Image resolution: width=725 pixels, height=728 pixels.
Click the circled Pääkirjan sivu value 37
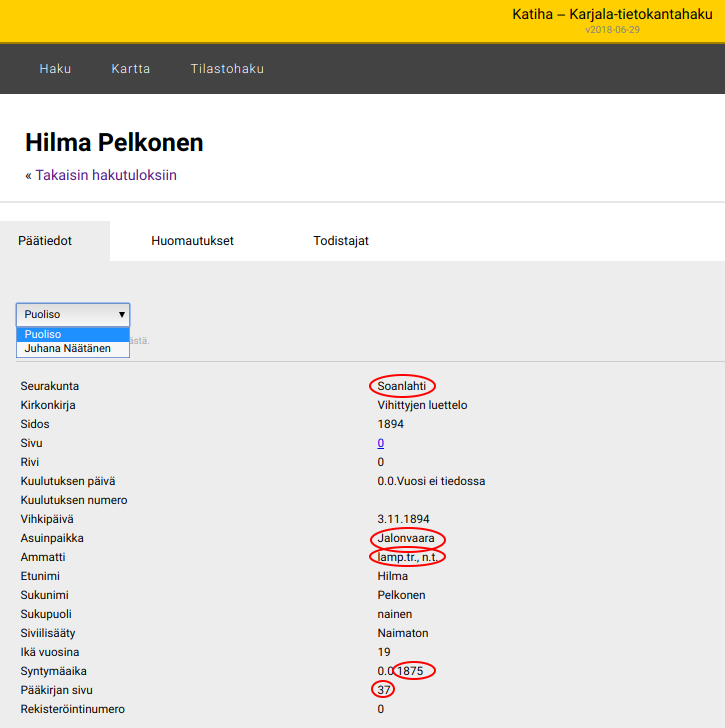coord(383,690)
